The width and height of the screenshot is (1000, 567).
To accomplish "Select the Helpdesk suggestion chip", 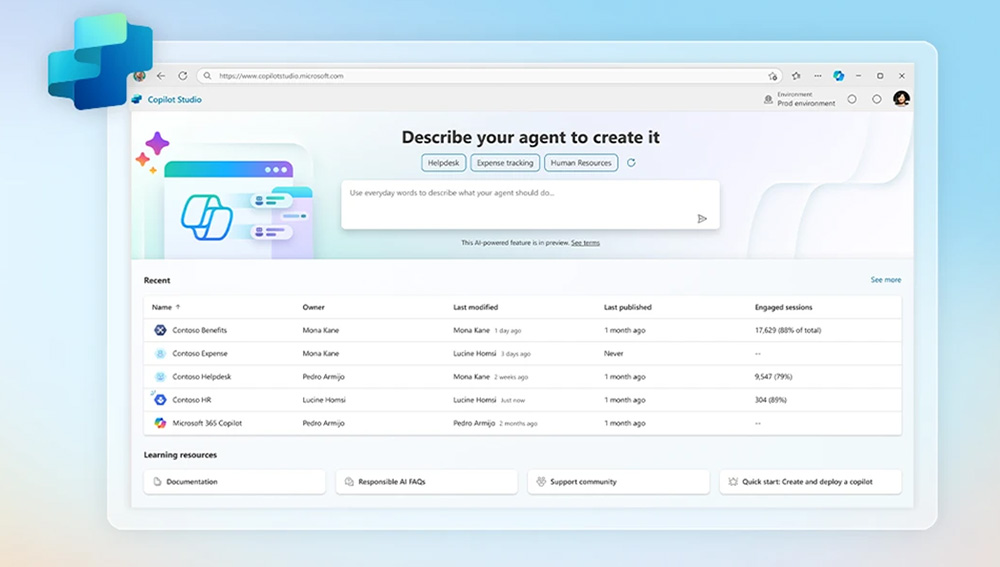I will point(443,163).
